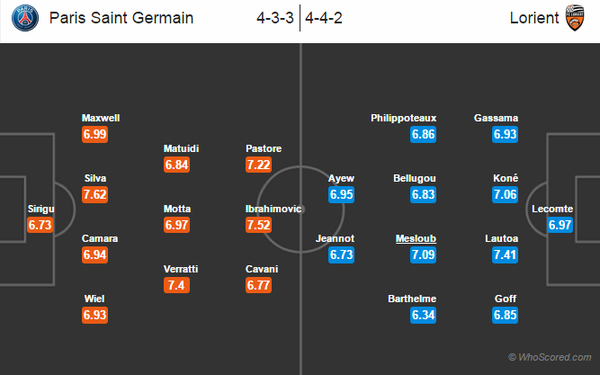Click the Cavani player name
This screenshot has width=600, height=375.
tap(262, 269)
